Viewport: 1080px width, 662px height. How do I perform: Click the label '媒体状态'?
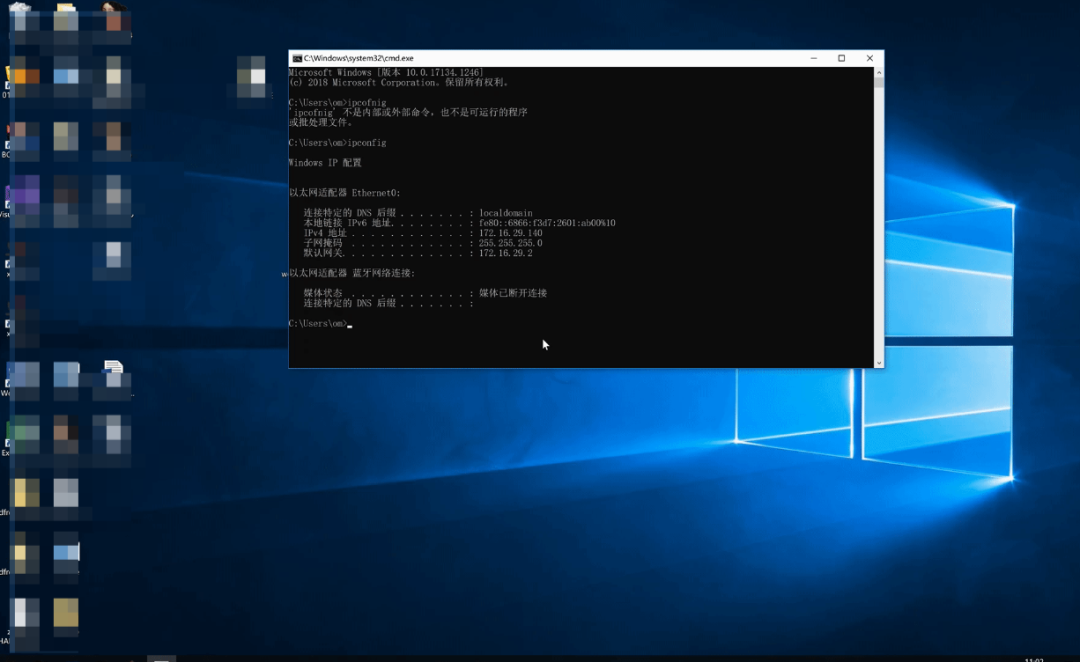(322, 293)
